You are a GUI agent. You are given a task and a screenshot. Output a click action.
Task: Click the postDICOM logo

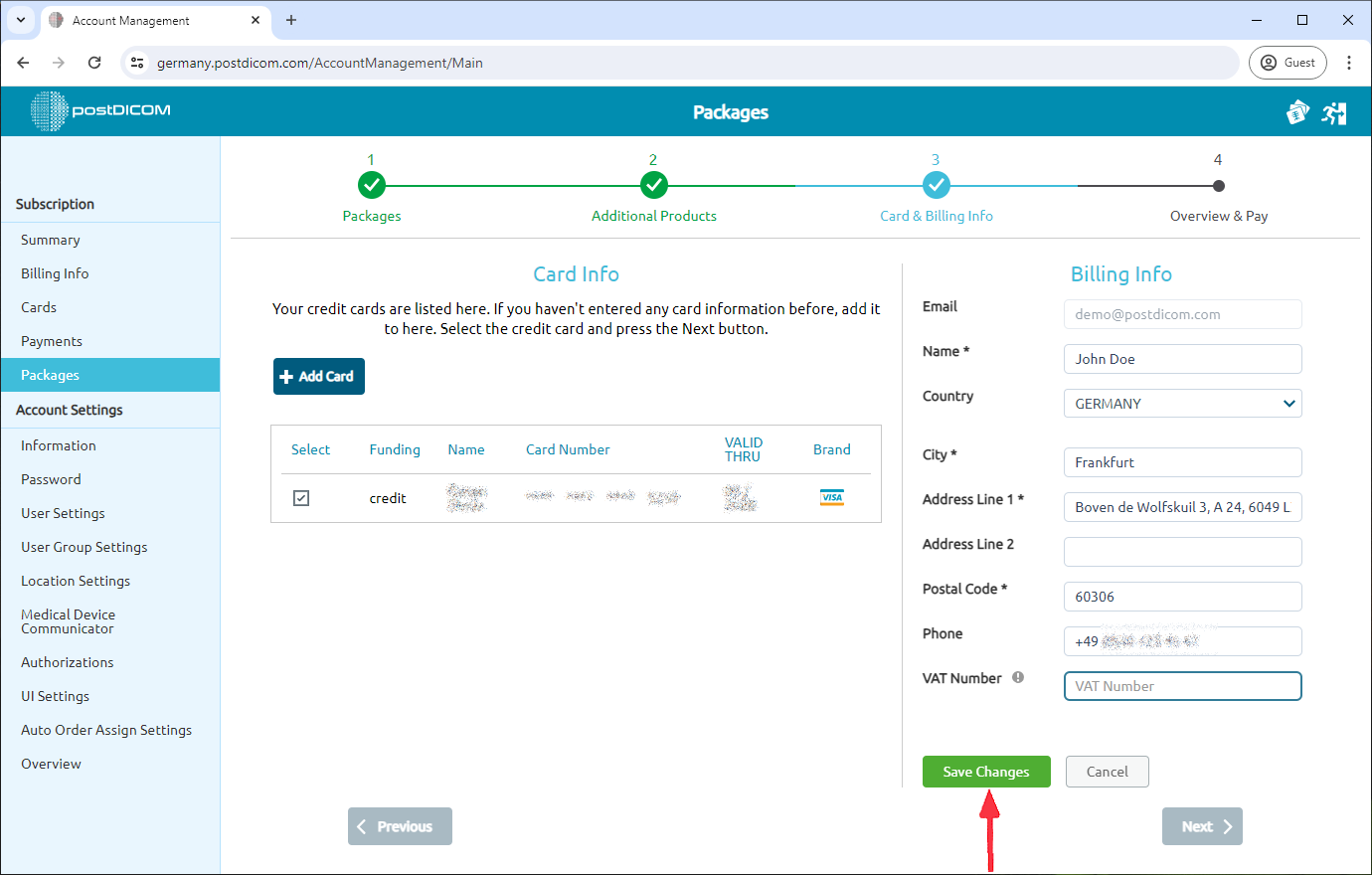tap(99, 111)
